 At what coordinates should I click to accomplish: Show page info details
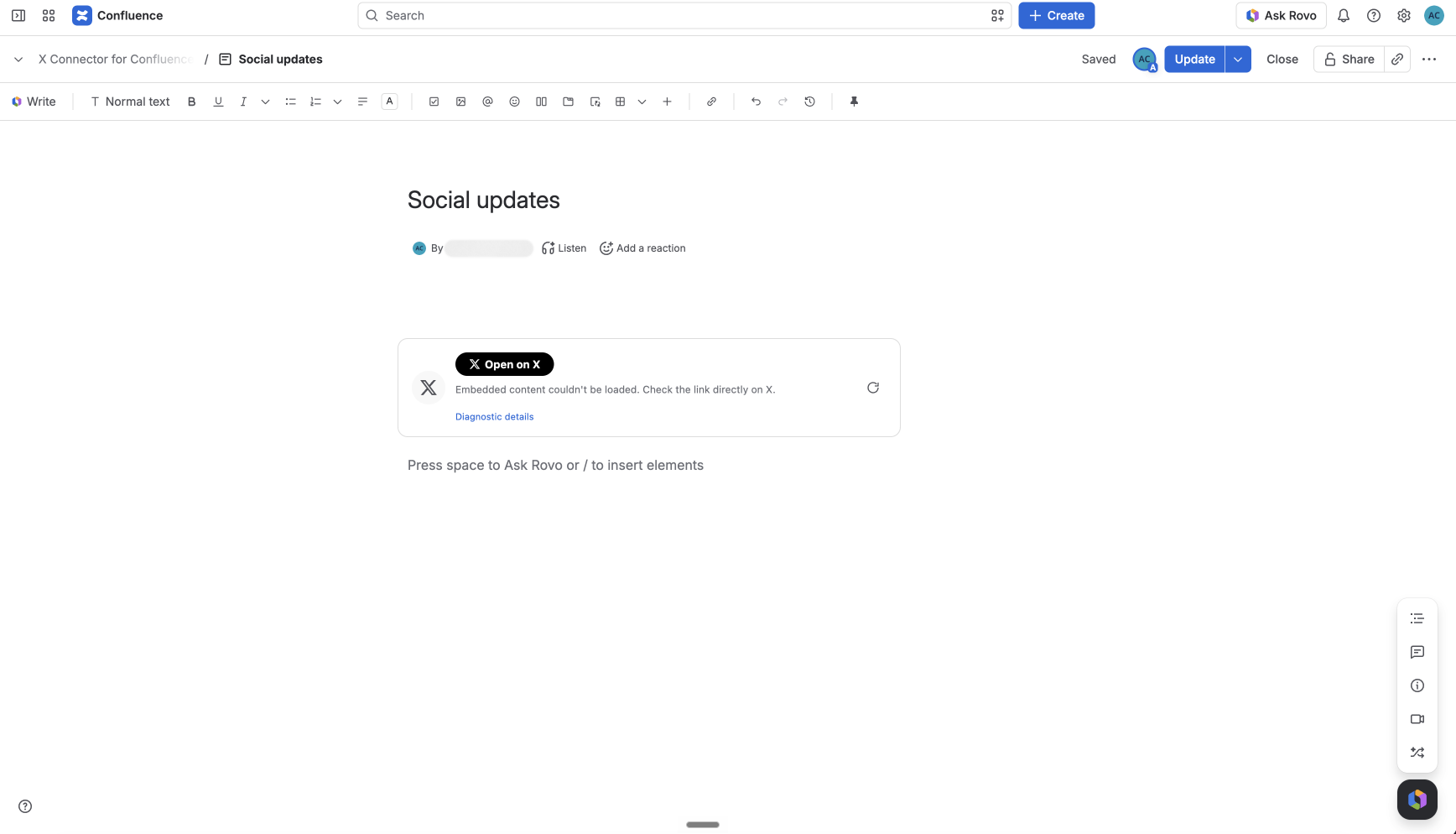(x=1417, y=685)
